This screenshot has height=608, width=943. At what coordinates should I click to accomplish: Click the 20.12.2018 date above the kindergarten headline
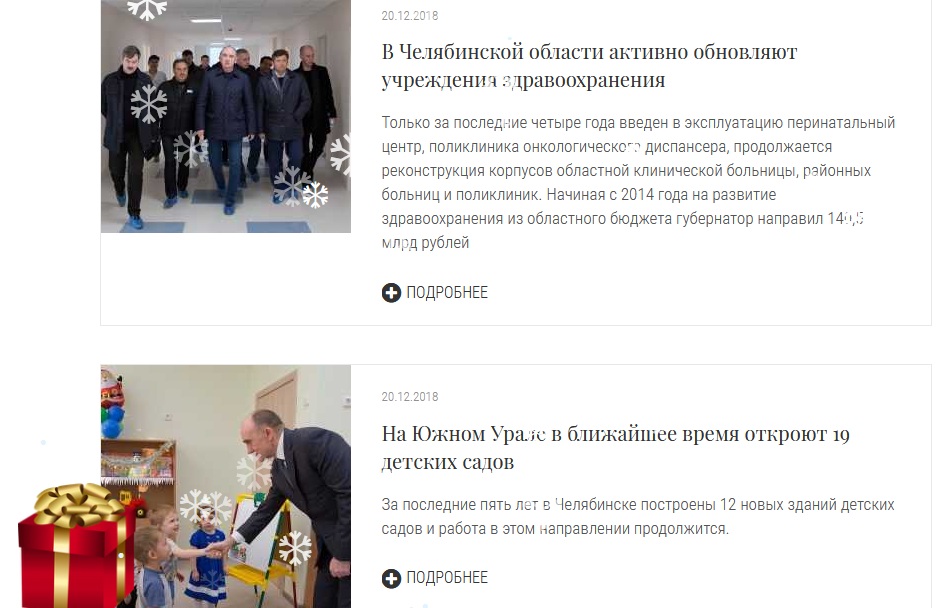(410, 397)
